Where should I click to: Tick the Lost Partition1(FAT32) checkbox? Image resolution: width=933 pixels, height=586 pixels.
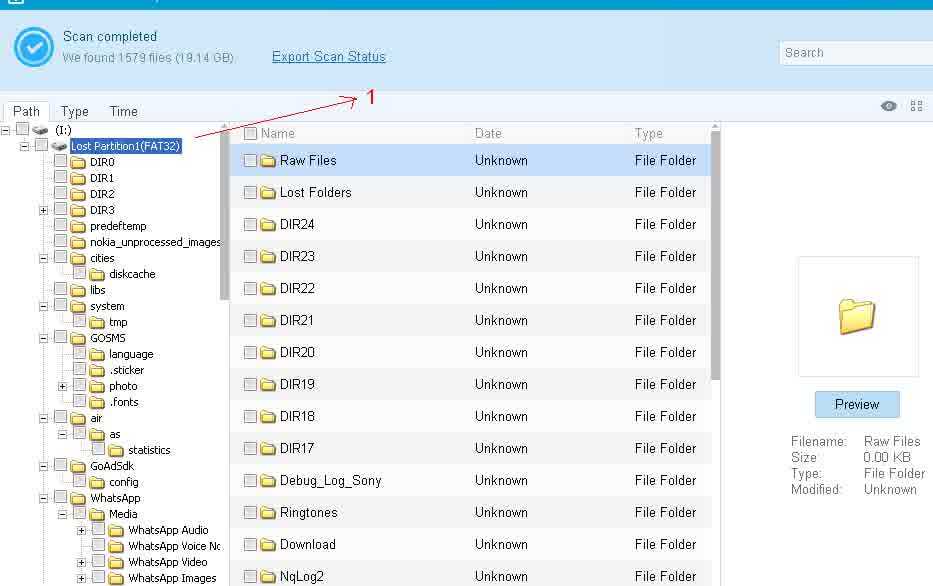coord(41,145)
